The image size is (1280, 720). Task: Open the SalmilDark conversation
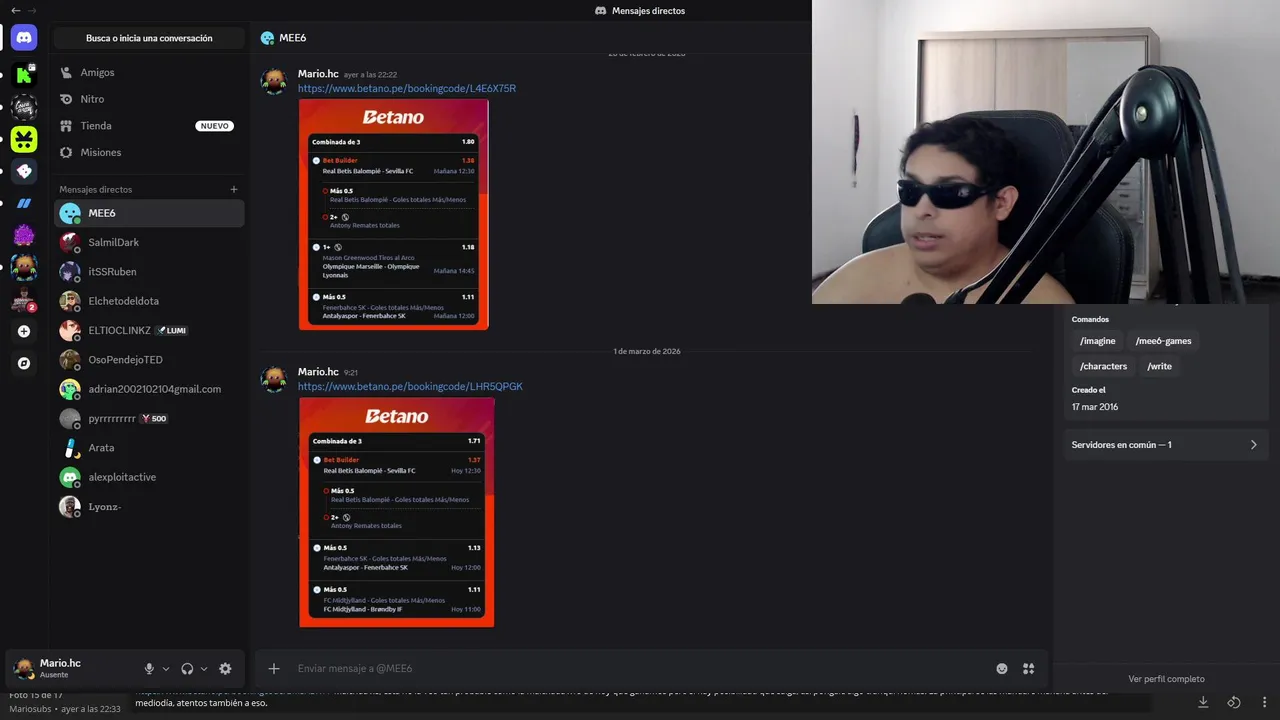click(148, 242)
